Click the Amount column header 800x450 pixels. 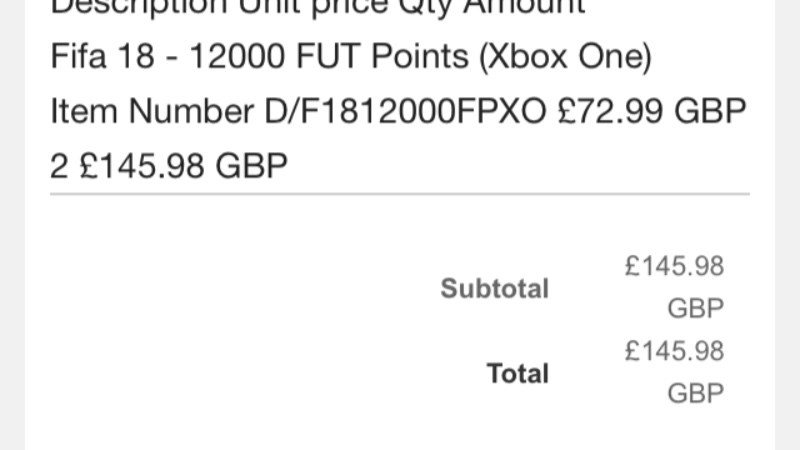pos(524,7)
